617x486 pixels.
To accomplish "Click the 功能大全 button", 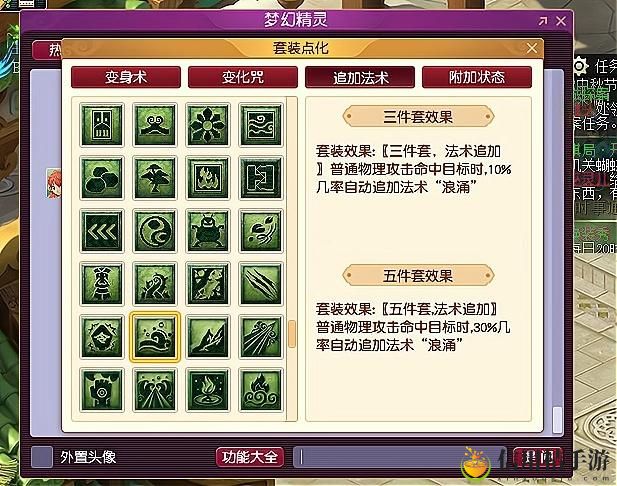I will pos(250,457).
